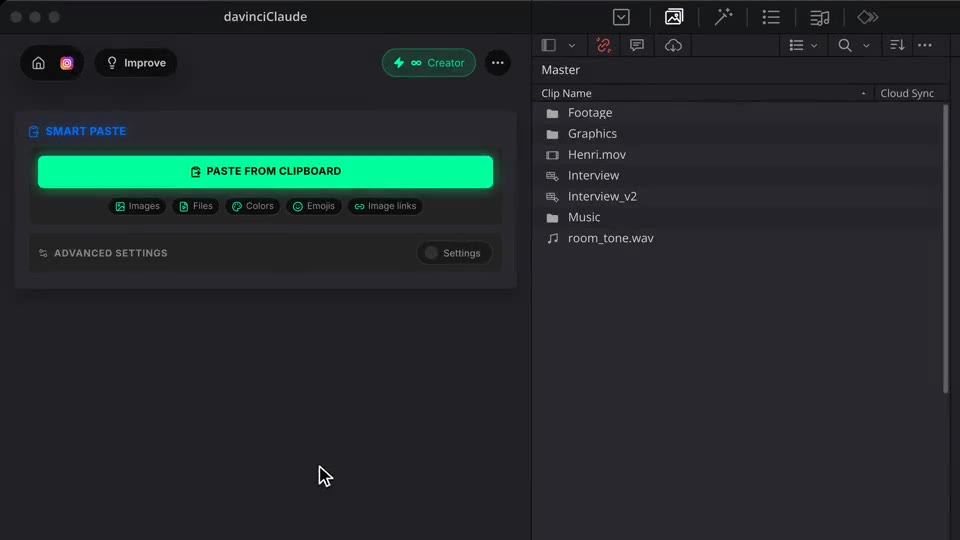Open the search options chevron
The image size is (960, 540).
pos(866,45)
